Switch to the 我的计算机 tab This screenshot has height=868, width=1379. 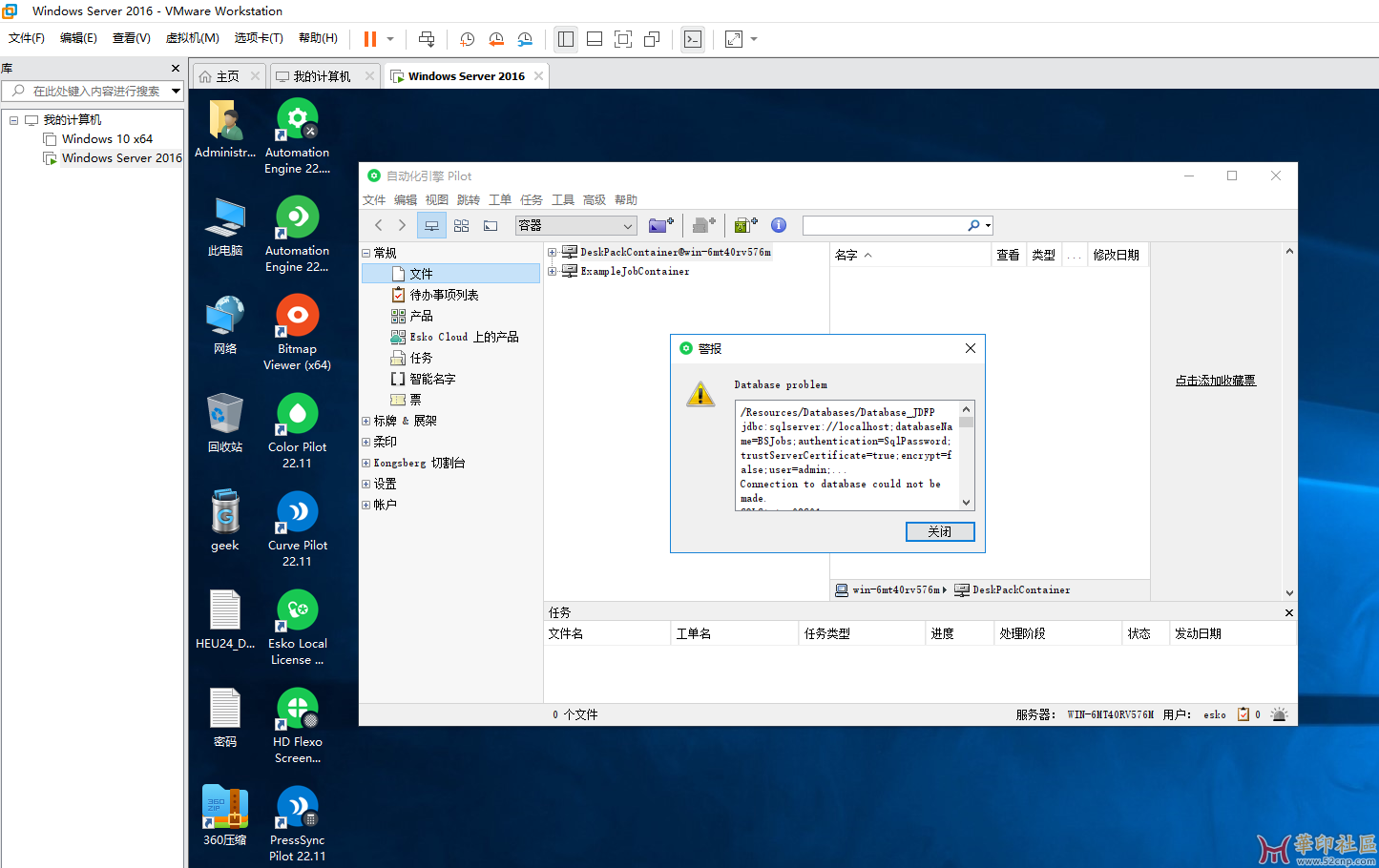click(322, 76)
